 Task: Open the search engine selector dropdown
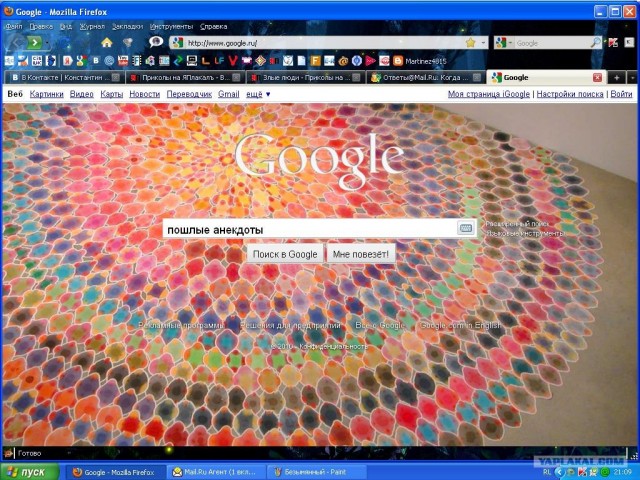click(x=502, y=42)
